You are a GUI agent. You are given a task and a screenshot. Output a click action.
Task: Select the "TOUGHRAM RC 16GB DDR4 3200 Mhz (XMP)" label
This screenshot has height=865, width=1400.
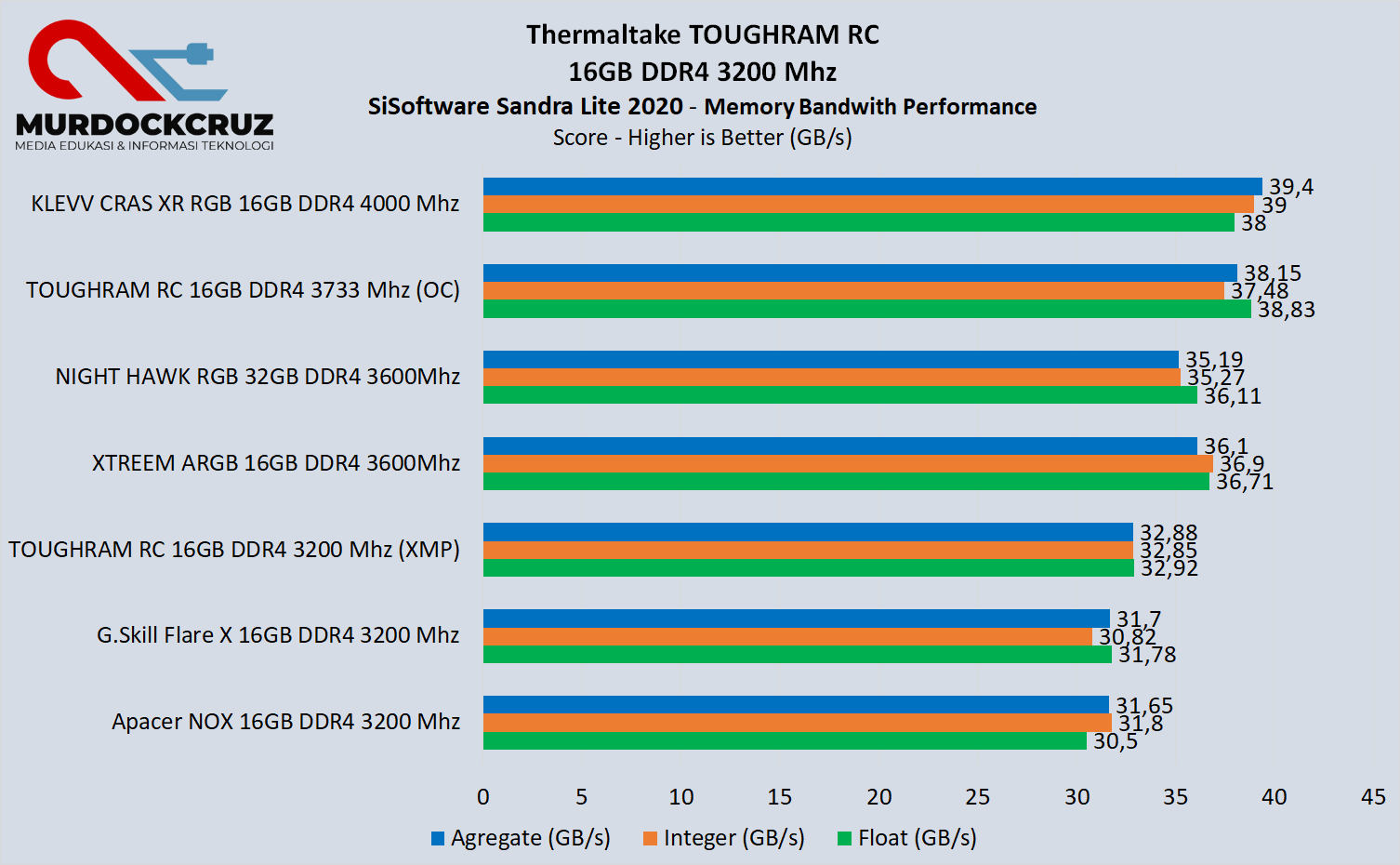pos(234,550)
